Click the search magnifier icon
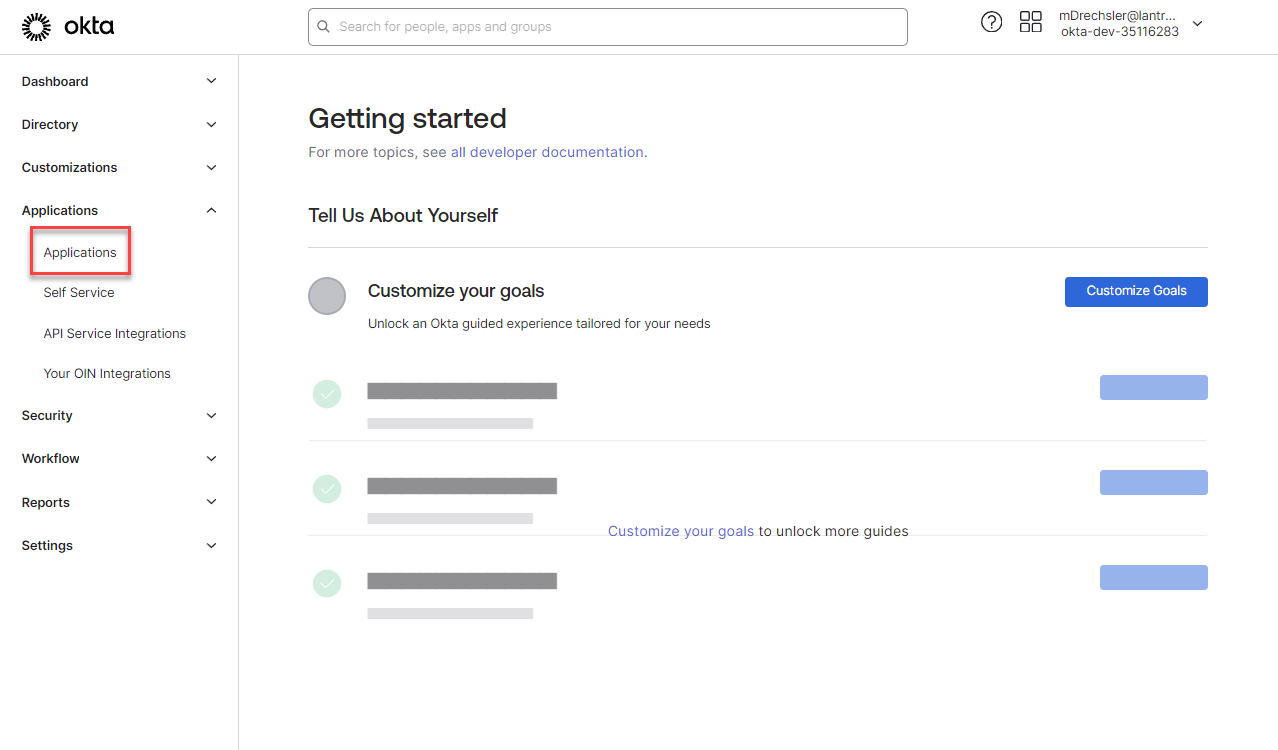The width and height of the screenshot is (1278, 750). click(x=324, y=27)
